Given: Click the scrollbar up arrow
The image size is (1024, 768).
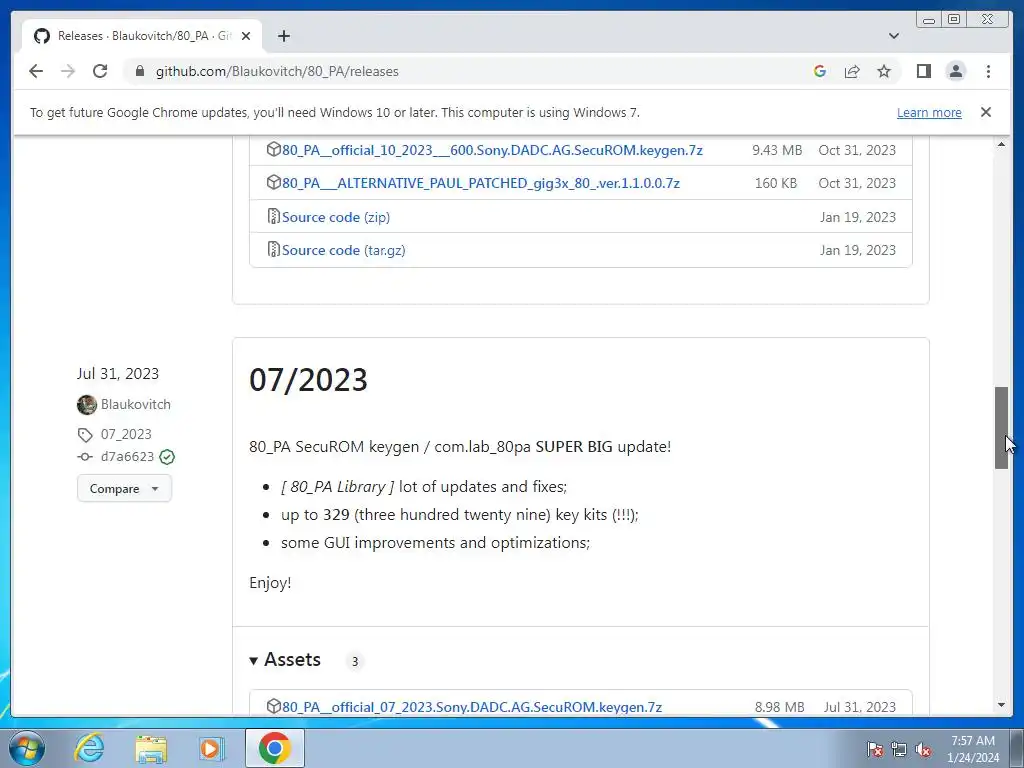Looking at the screenshot, I should (1001, 144).
